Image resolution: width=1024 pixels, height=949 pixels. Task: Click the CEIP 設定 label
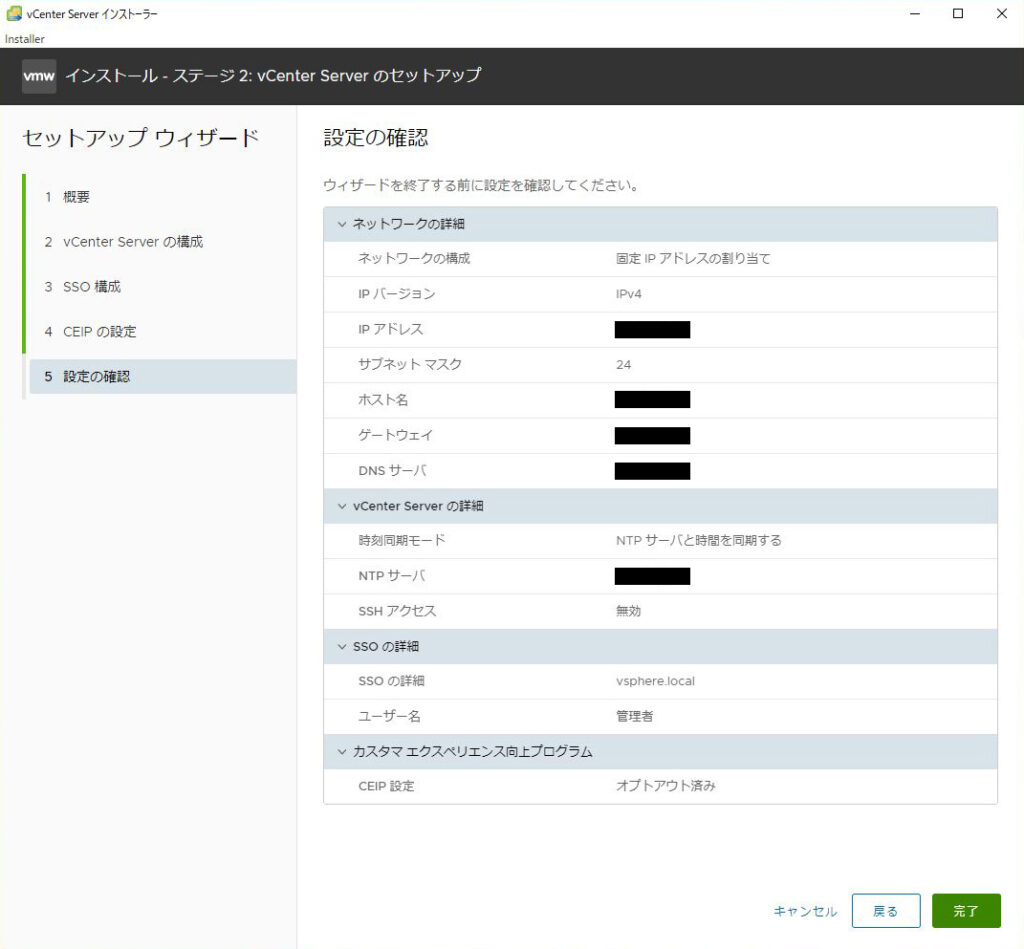tap(386, 786)
